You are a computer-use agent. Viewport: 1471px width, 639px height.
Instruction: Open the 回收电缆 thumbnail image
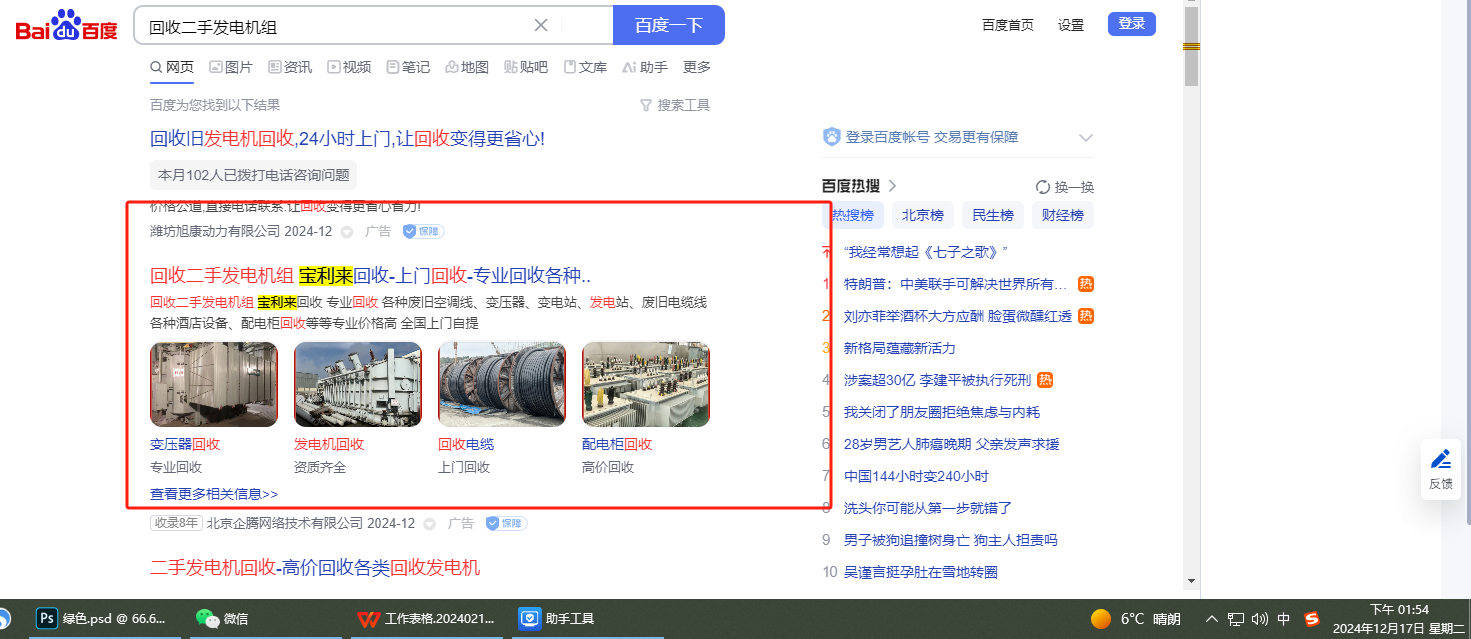pyautogui.click(x=502, y=385)
